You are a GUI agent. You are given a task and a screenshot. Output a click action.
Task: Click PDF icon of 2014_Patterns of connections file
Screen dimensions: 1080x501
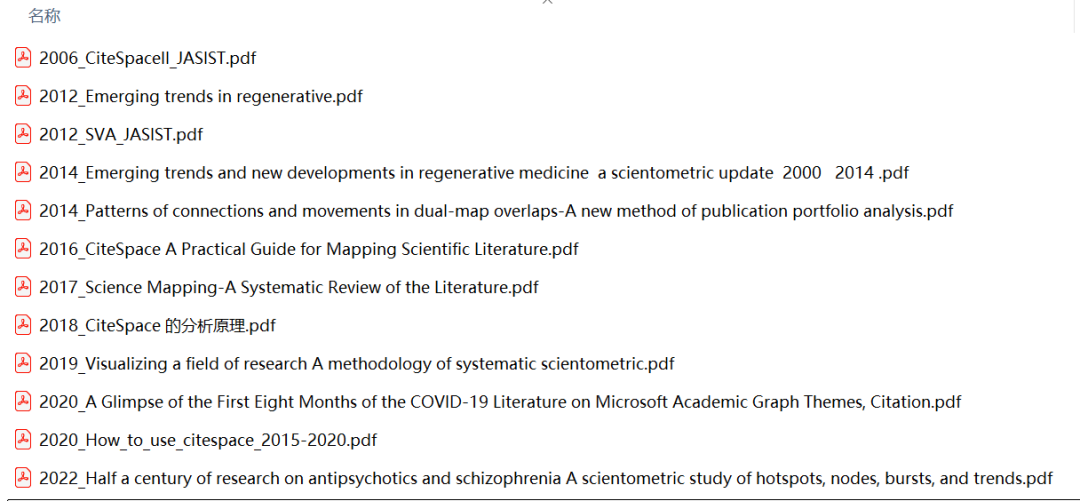(23, 210)
